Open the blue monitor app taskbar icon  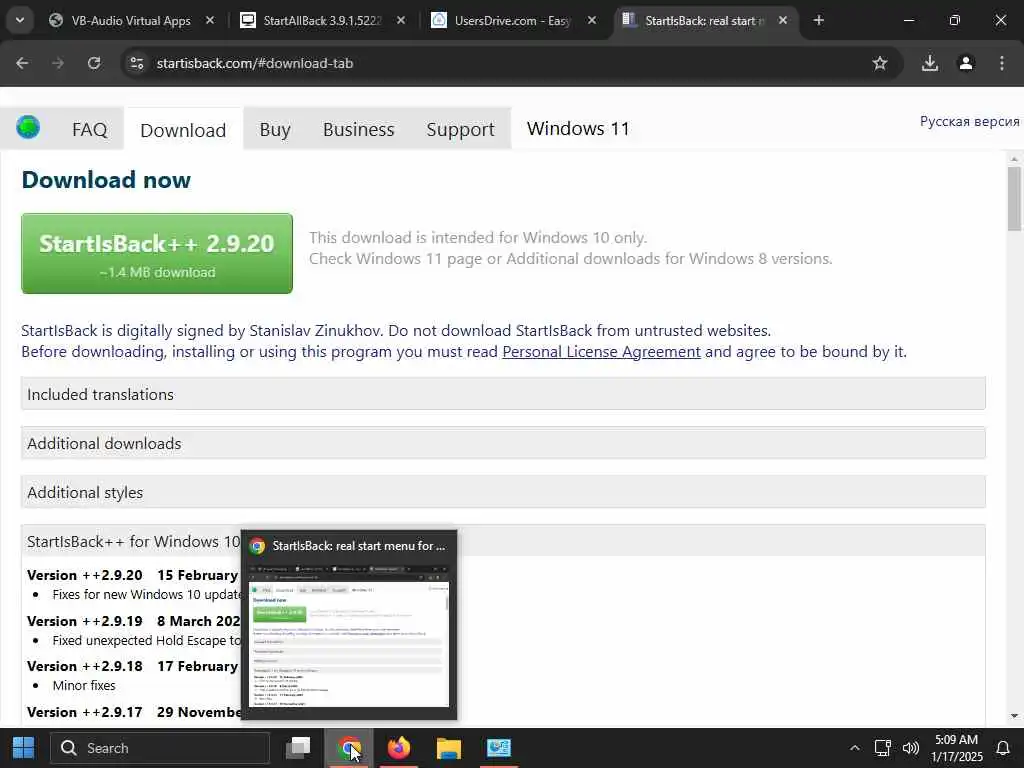pos(499,748)
